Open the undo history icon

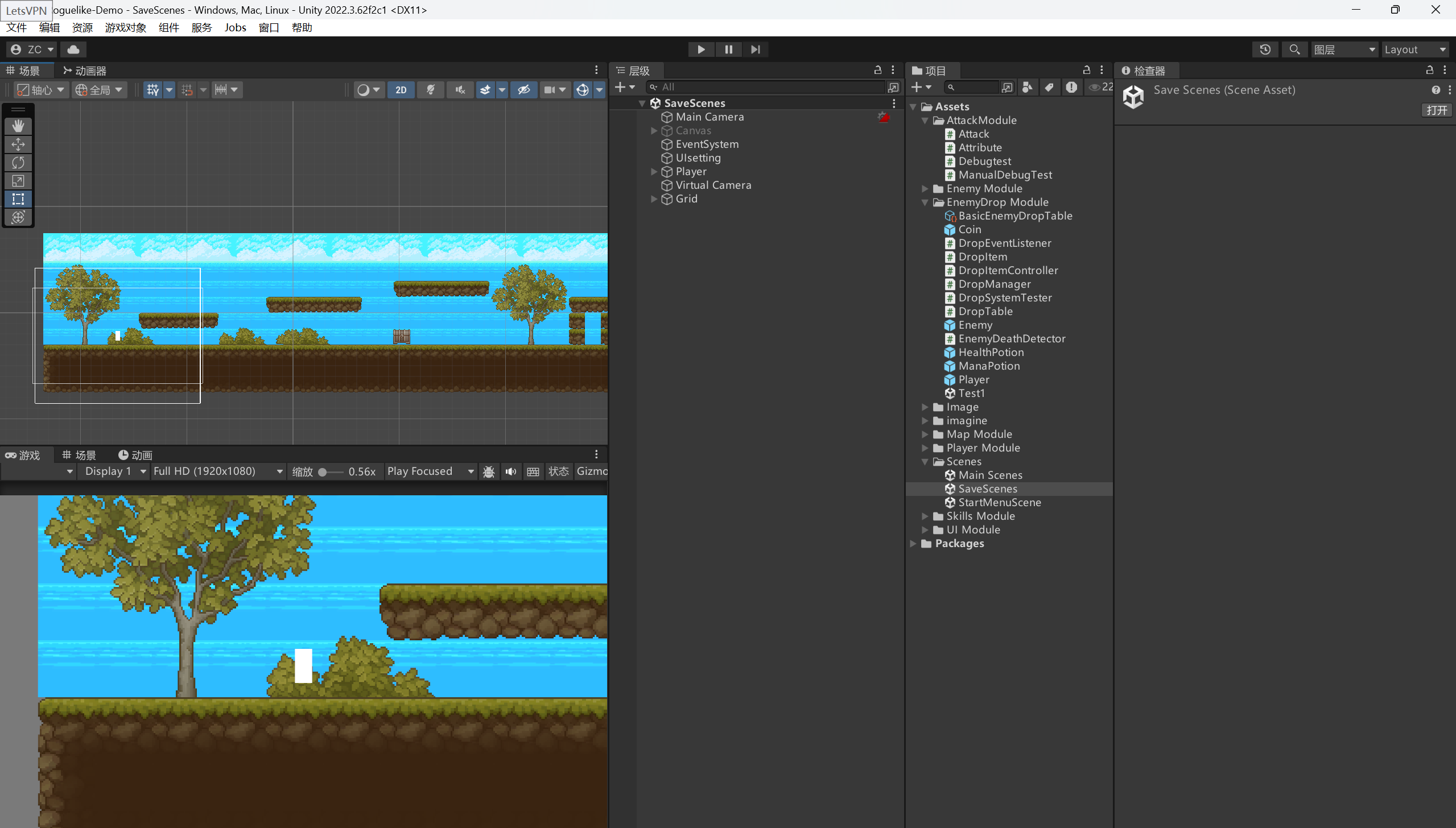coord(1265,49)
